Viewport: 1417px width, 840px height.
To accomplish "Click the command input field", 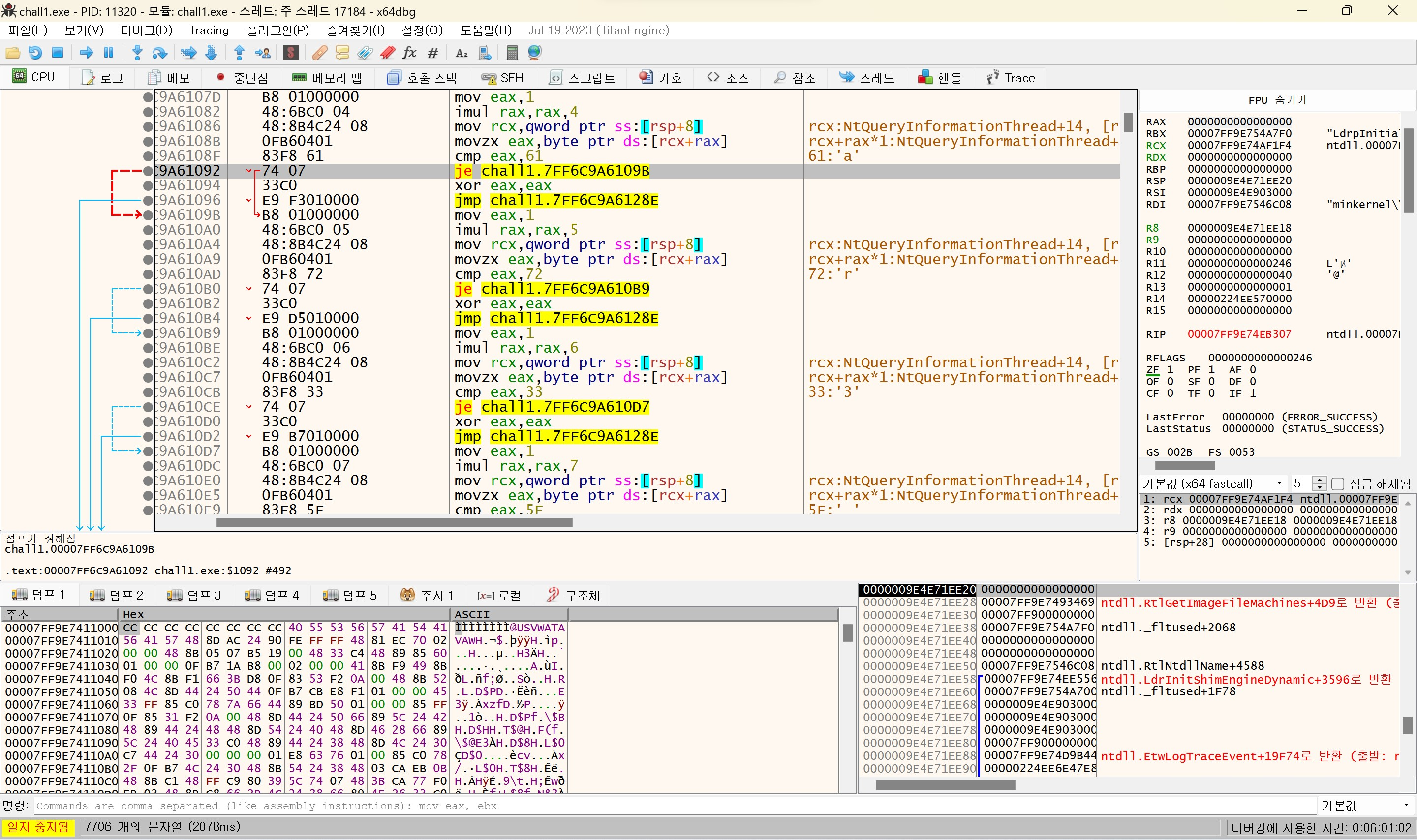I will [674, 806].
